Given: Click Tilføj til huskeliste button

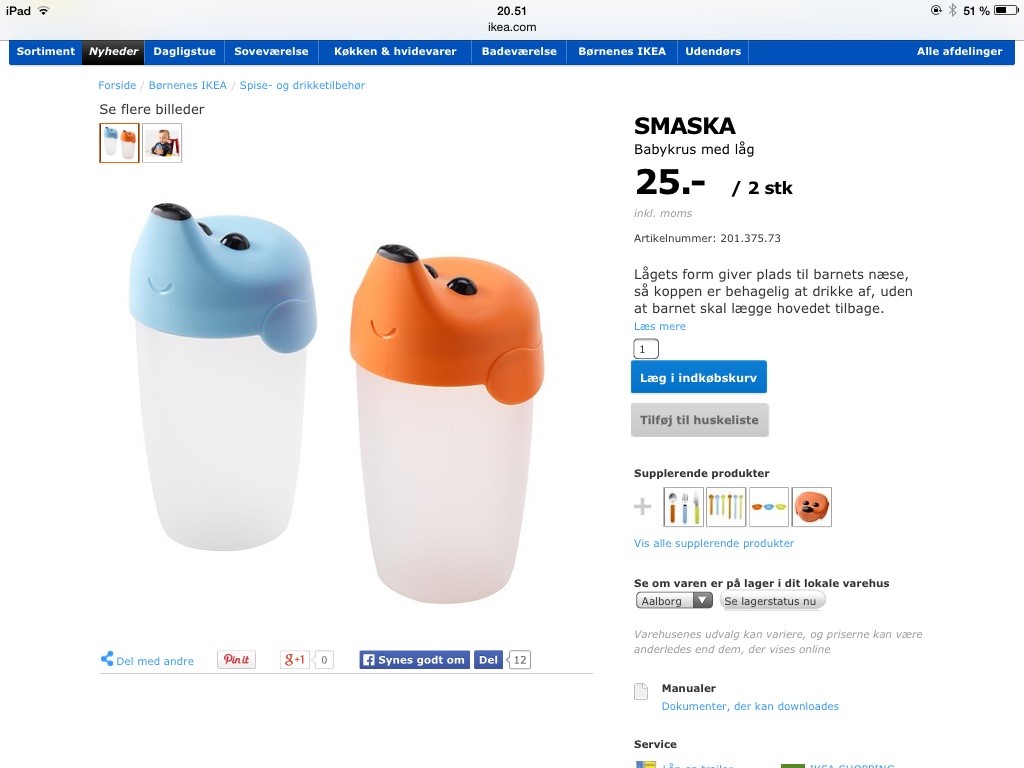Looking at the screenshot, I should click(x=699, y=420).
